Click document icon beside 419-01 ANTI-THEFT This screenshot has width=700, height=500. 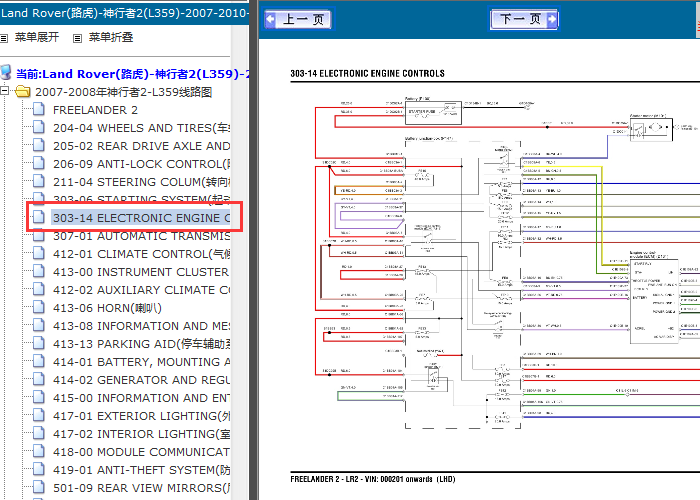click(39, 469)
